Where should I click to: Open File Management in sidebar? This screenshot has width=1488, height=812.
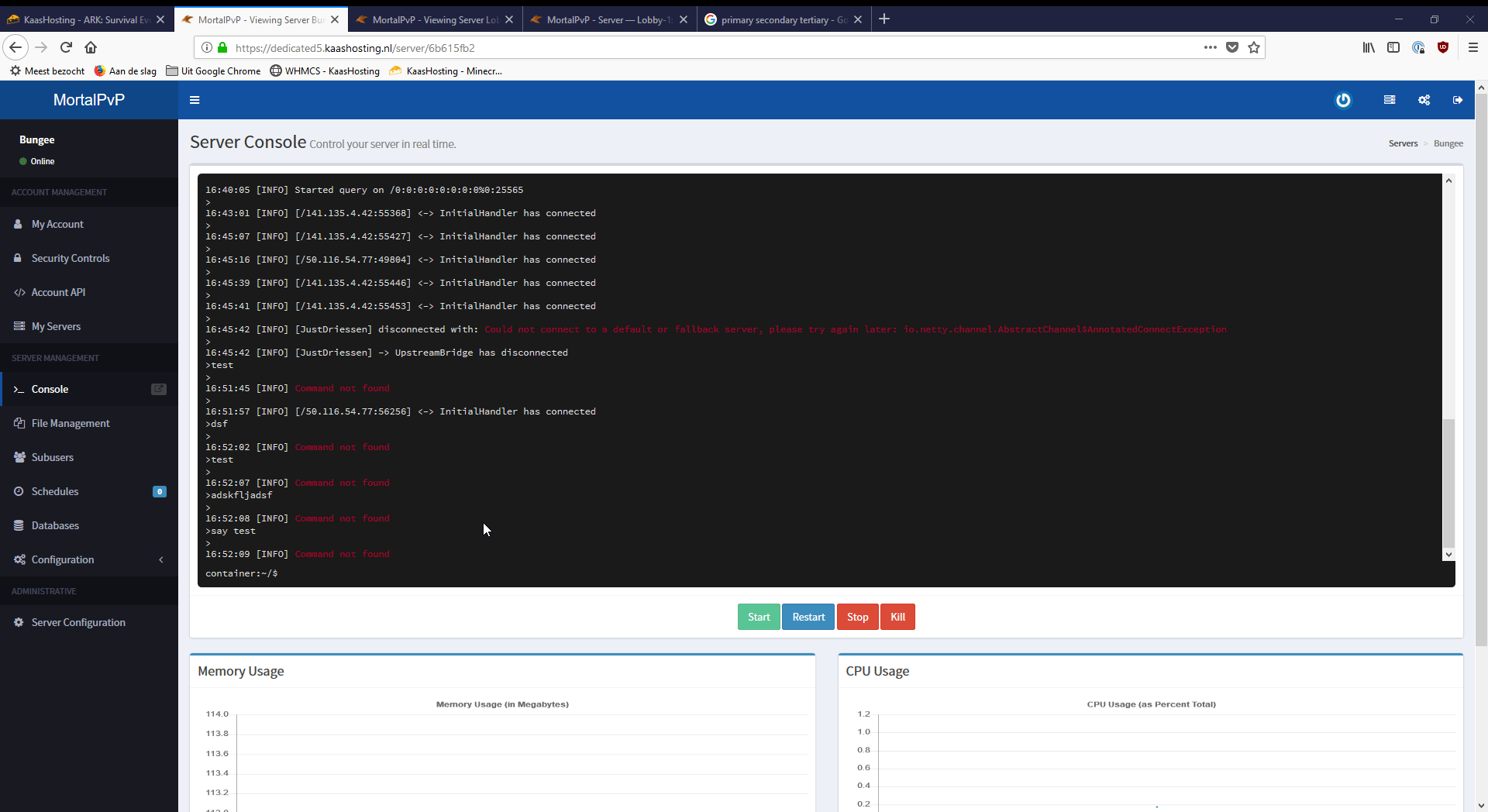(71, 423)
